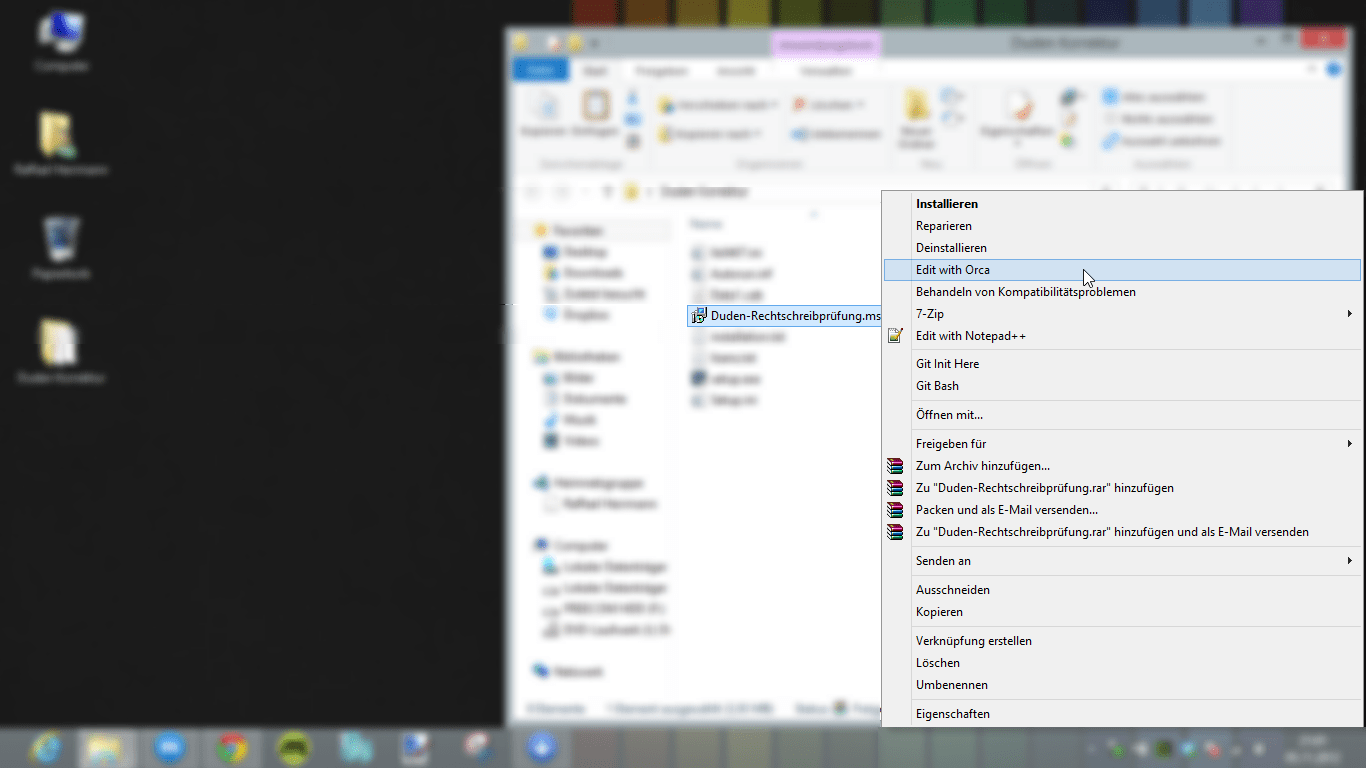Launch Google Chrome from the taskbar
Image resolution: width=1366 pixels, height=768 pixels.
231,747
